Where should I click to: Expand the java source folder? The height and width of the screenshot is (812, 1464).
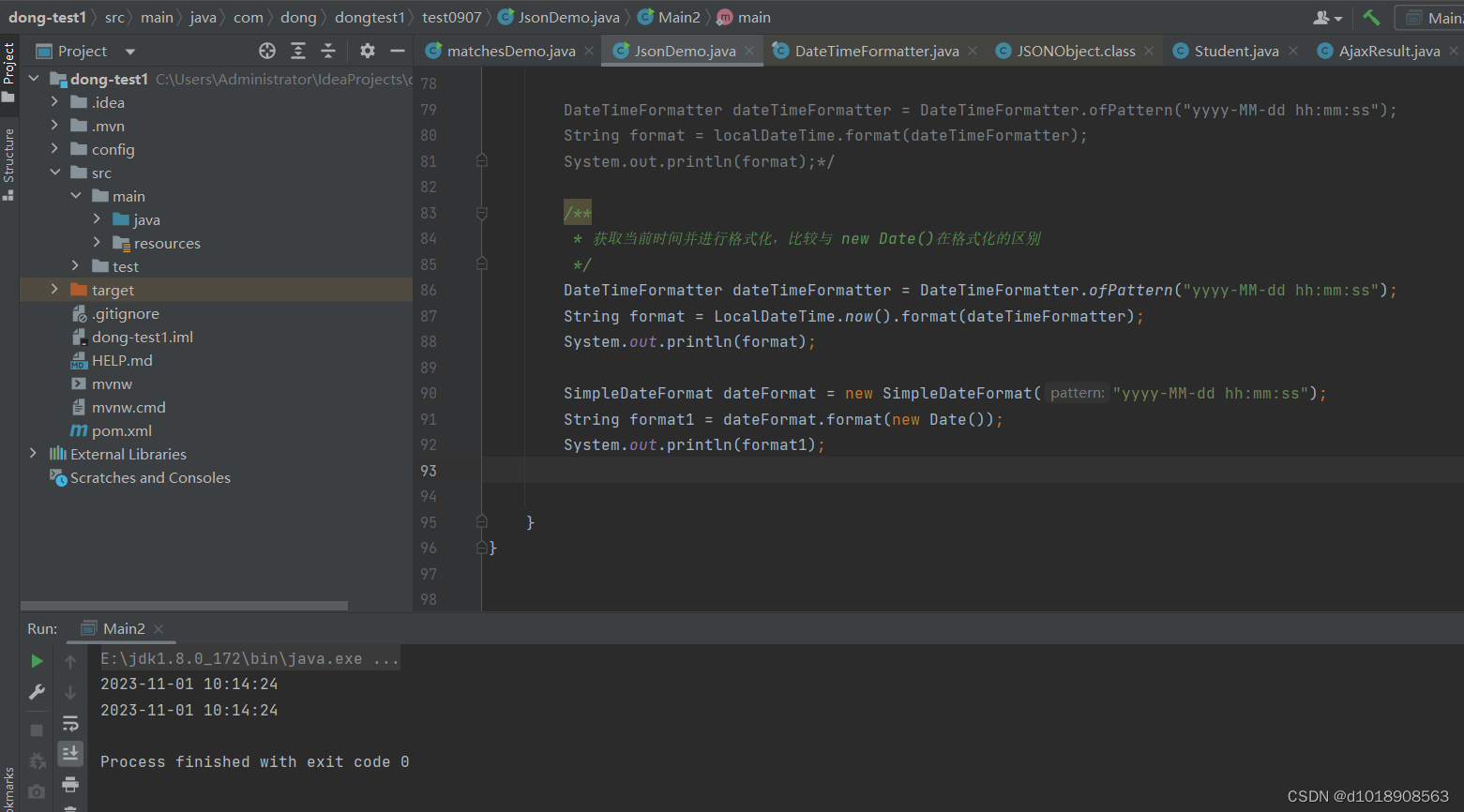(97, 219)
